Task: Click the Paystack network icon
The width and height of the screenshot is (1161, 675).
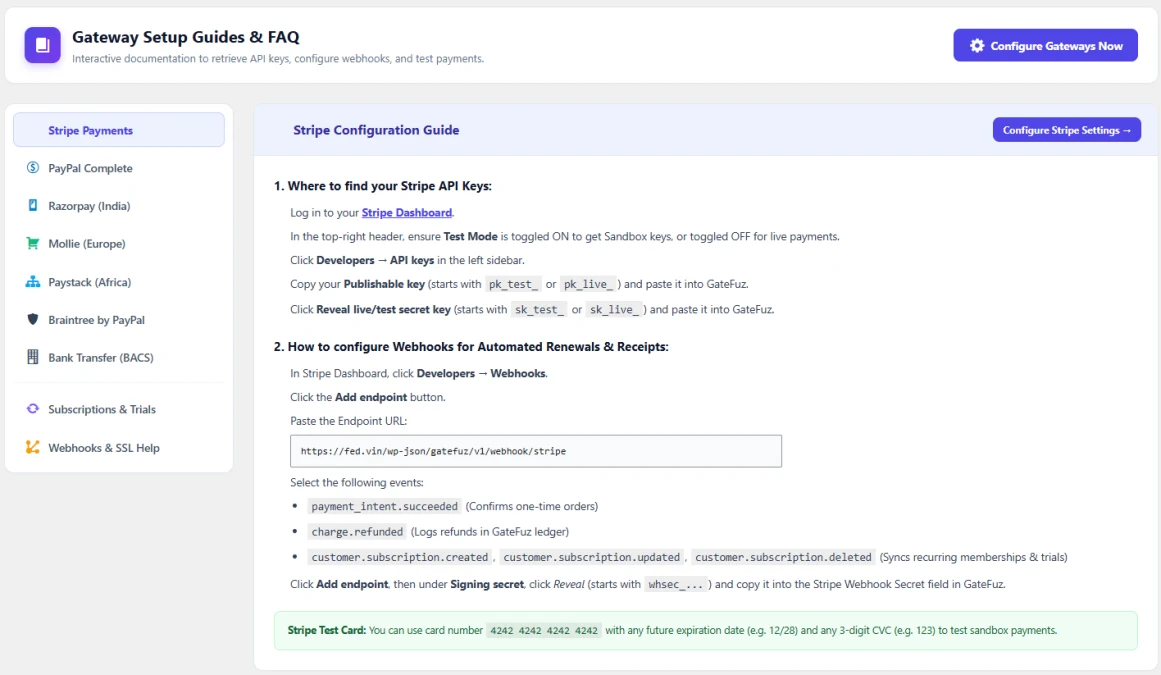Action: click(33, 281)
